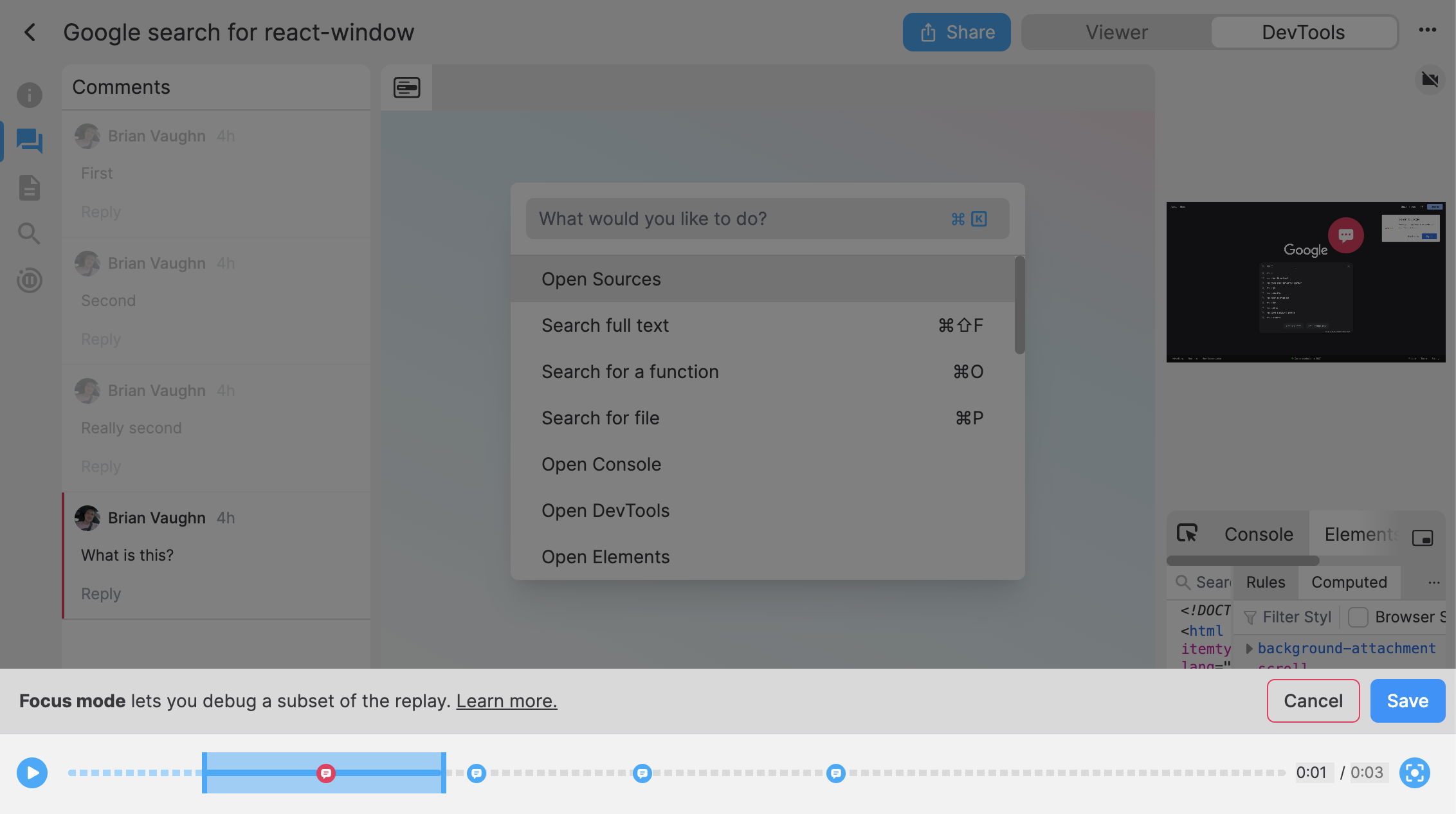Click the focus mode icon at timeline right end
1456x814 pixels.
pos(1414,773)
